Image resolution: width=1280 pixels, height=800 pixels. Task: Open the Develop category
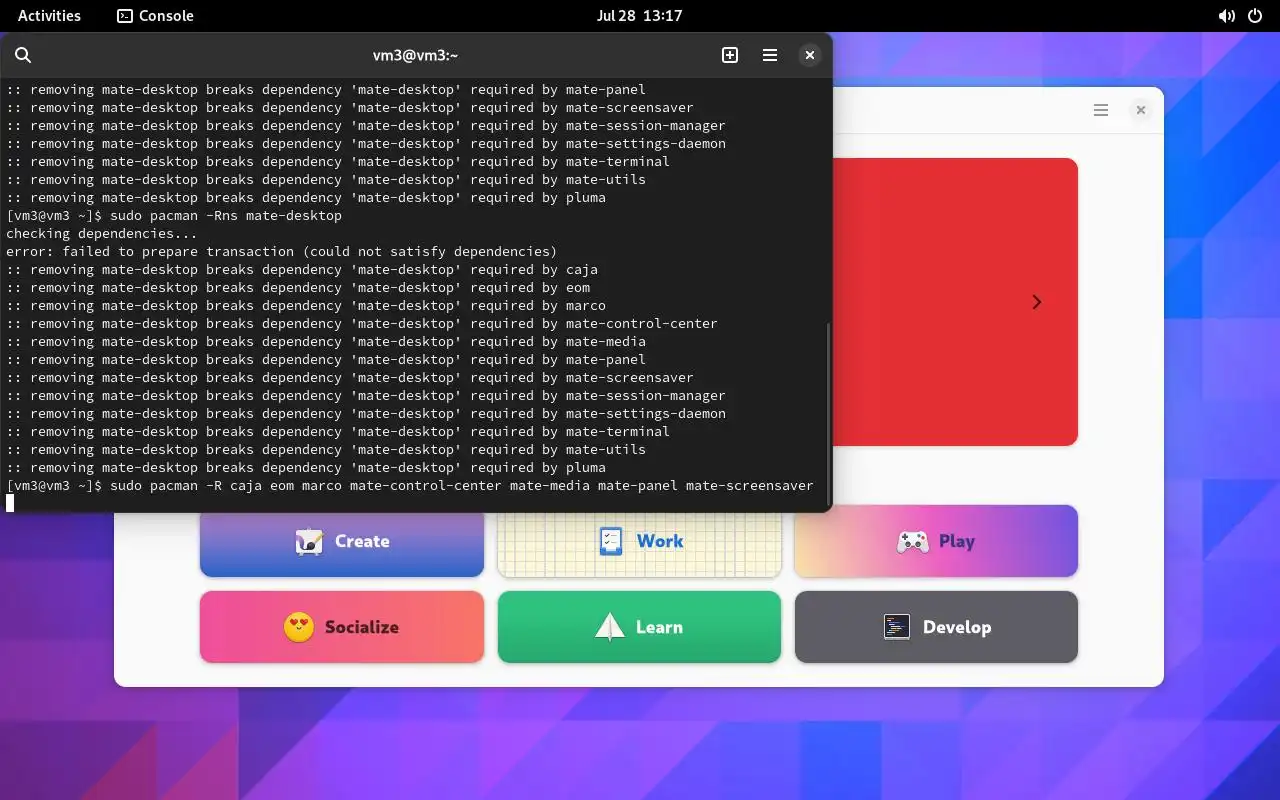936,627
